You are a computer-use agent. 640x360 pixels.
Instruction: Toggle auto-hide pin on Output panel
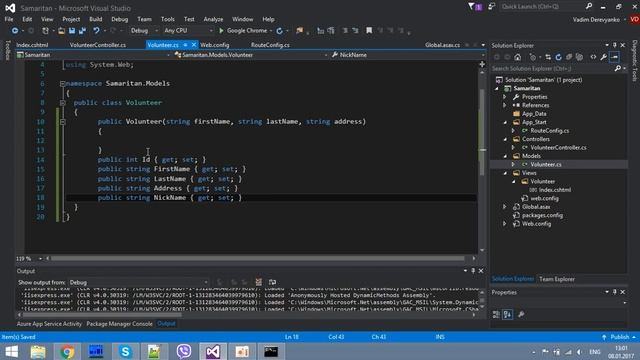tap(473, 271)
